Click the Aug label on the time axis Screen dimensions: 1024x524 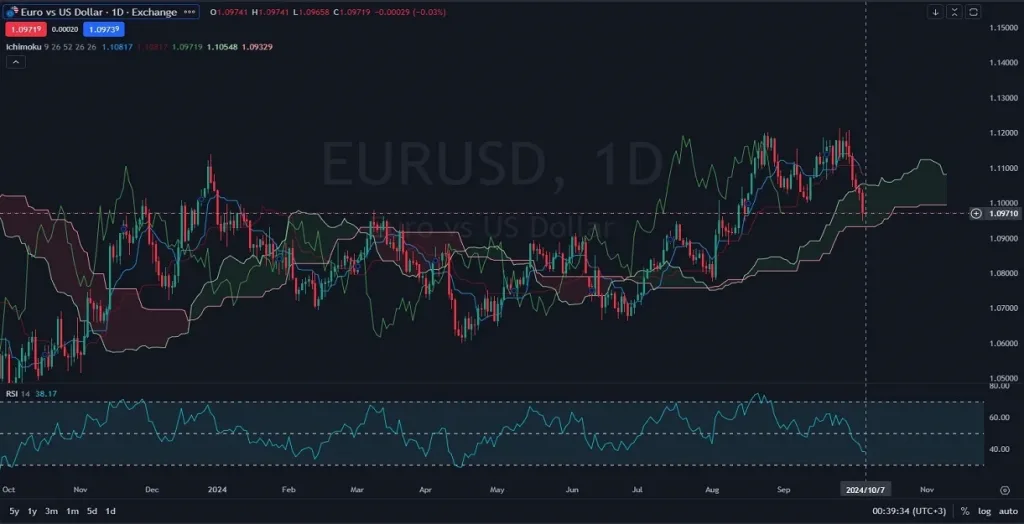712,489
